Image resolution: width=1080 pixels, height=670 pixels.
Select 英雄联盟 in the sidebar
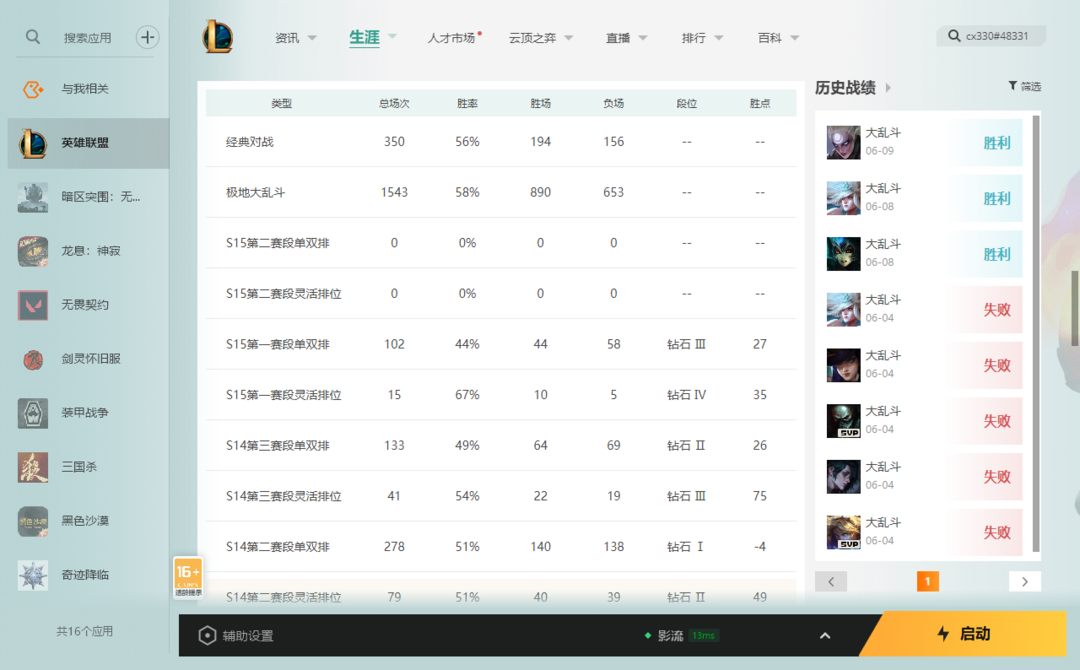[x=88, y=143]
